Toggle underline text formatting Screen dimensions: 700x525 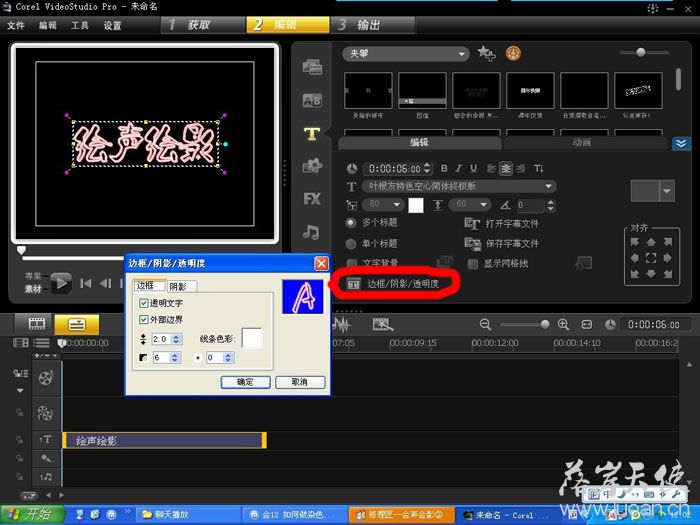(x=474, y=168)
